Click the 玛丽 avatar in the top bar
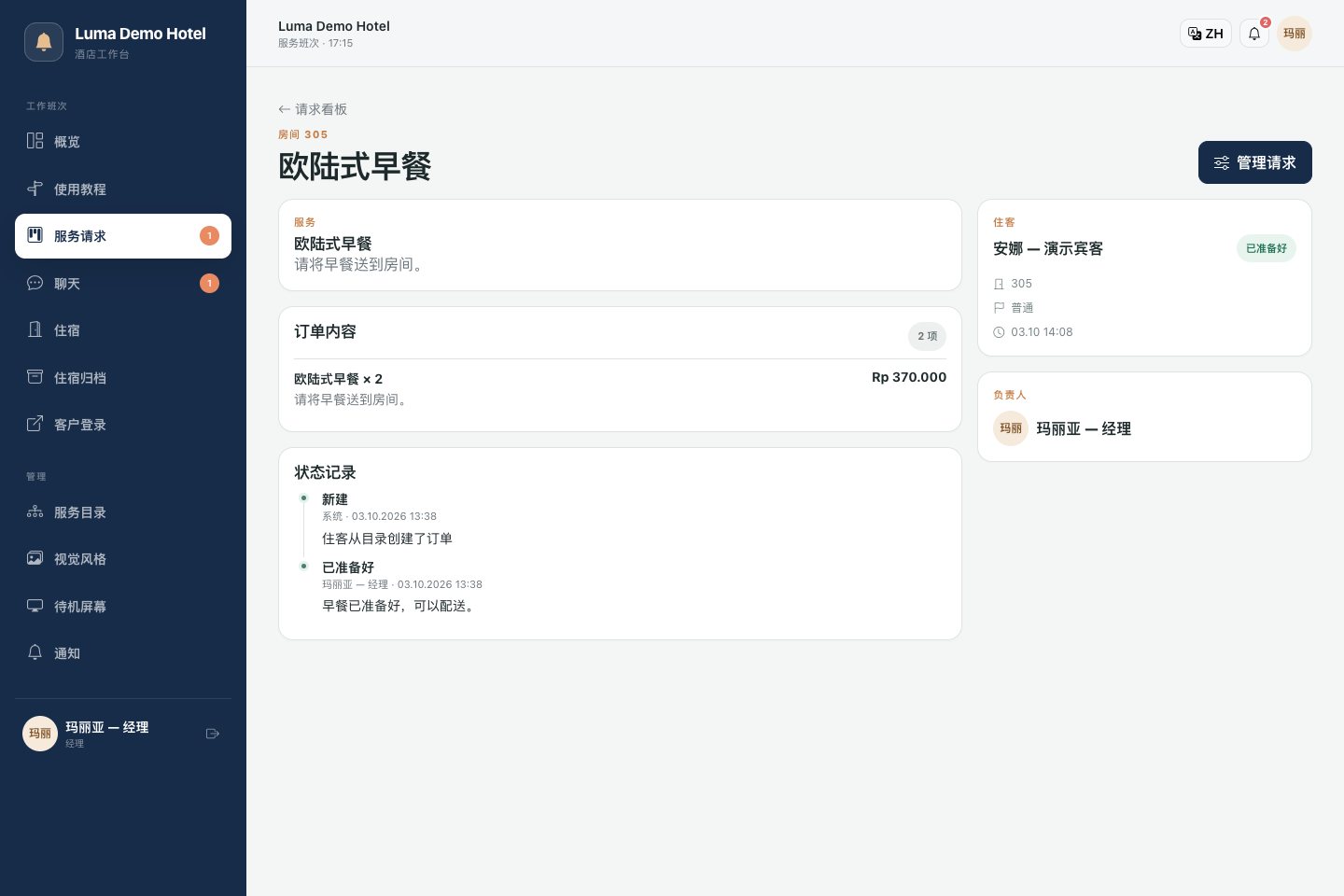This screenshot has height=896, width=1344. pos(1295,34)
